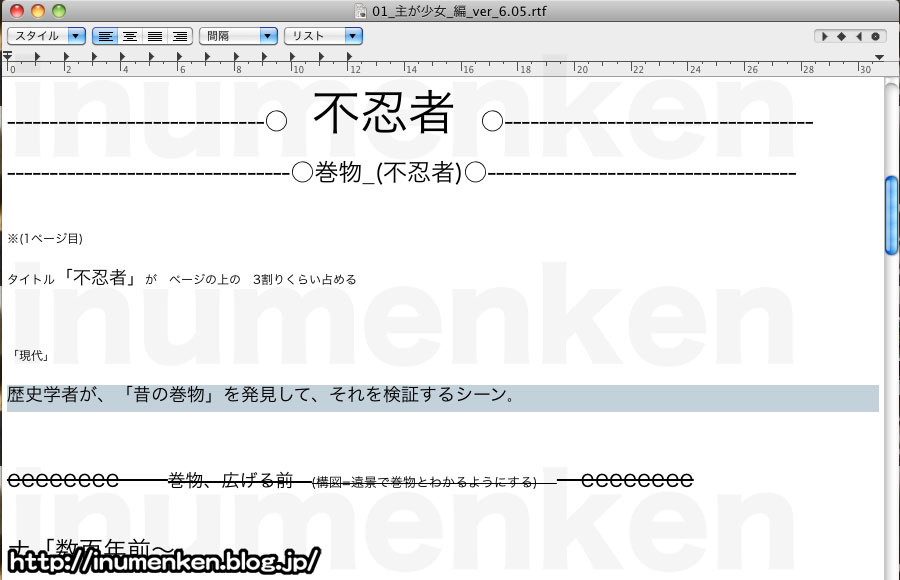Viewport: 900px width, 580px height.
Task: Set paragraph to align left
Action: pos(105,36)
